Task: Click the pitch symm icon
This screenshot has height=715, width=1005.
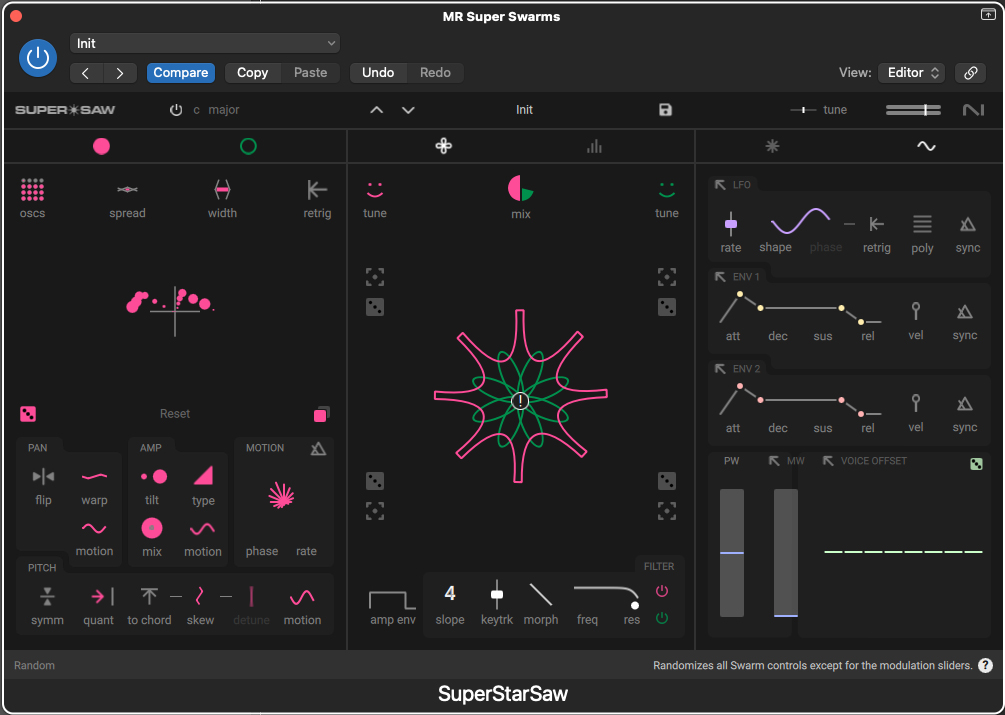Action: pos(47,597)
